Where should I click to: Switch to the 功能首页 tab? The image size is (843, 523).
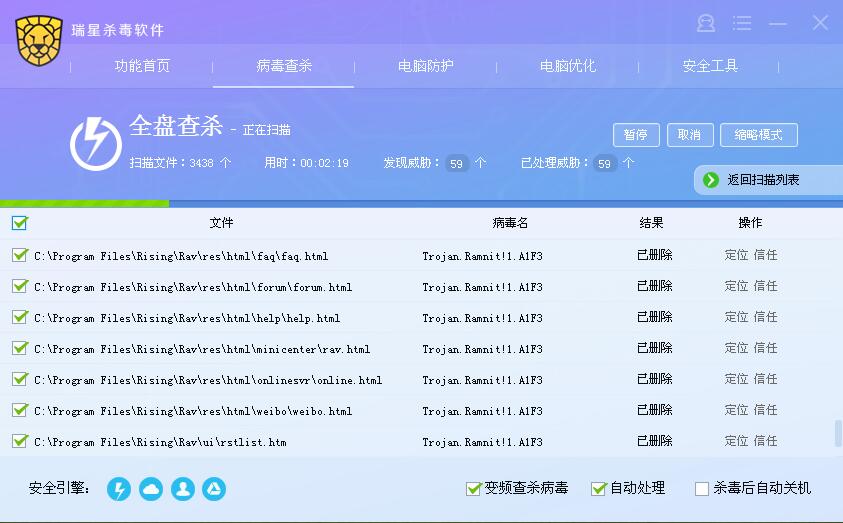click(x=142, y=66)
